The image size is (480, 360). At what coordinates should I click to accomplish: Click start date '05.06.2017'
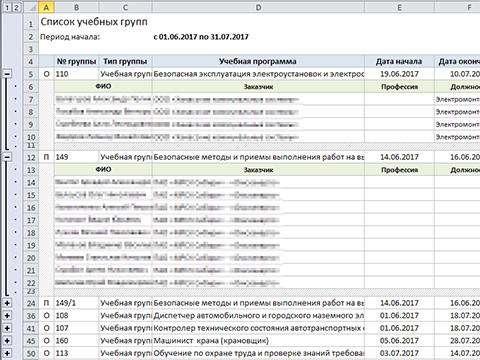[x=399, y=341]
